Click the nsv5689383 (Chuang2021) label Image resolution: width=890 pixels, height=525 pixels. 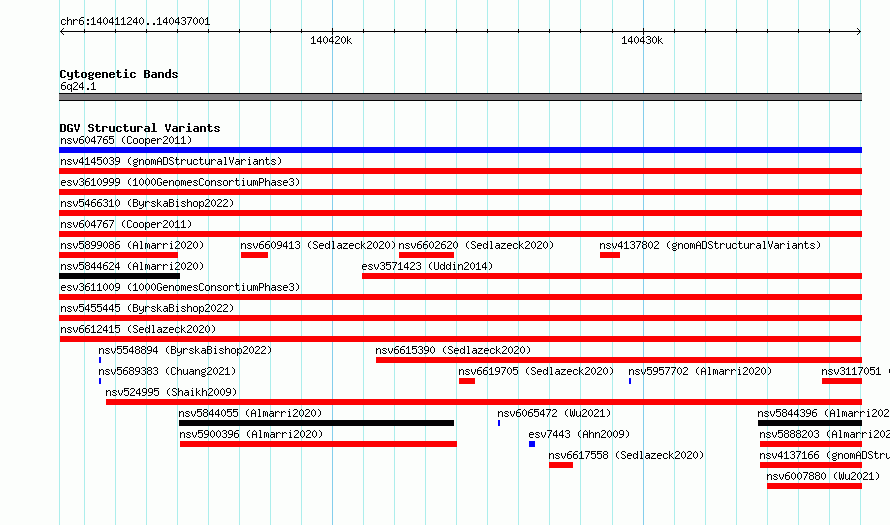(x=167, y=371)
